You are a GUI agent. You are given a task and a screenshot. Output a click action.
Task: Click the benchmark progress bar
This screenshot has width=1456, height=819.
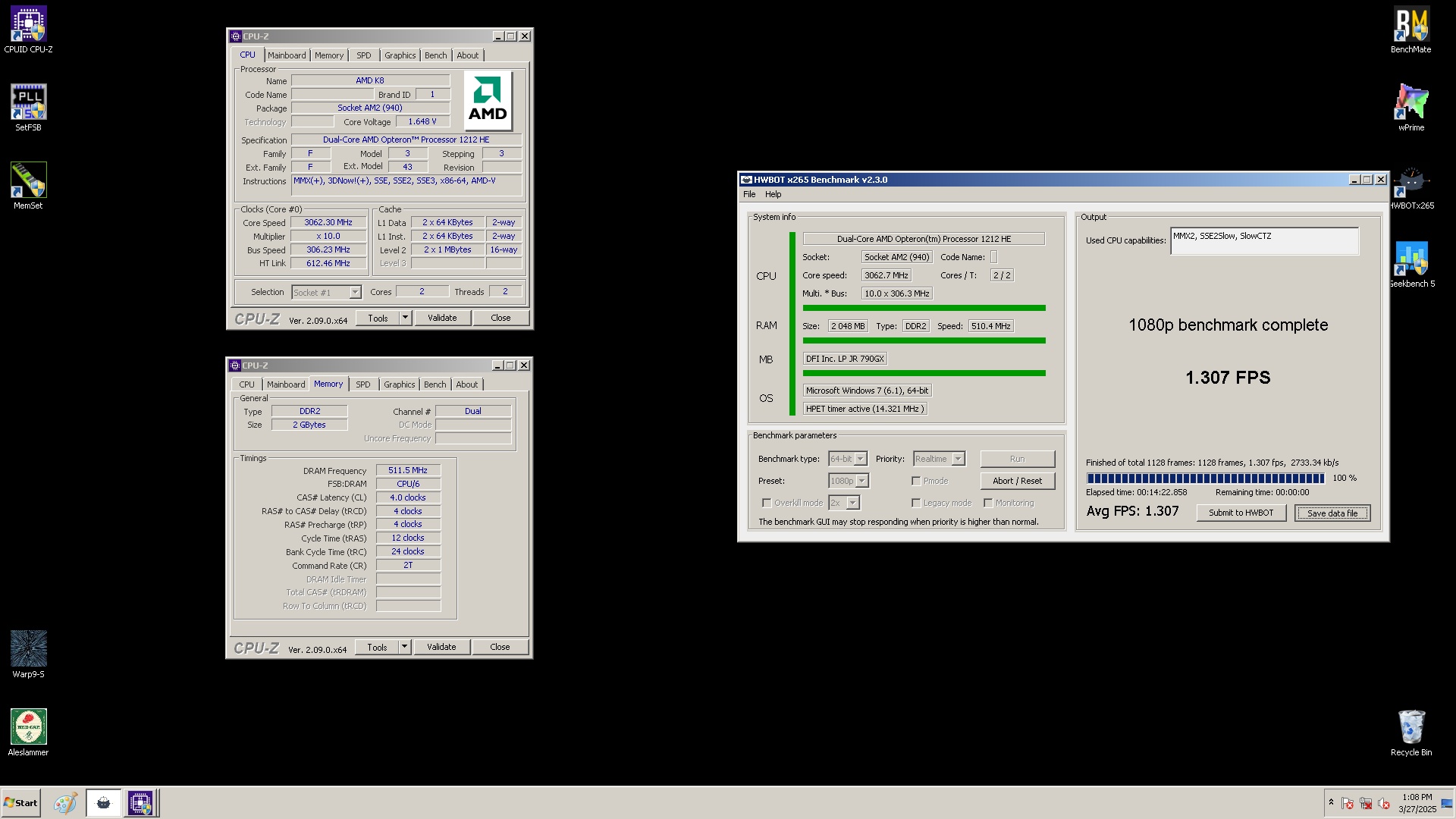[x=1206, y=479]
